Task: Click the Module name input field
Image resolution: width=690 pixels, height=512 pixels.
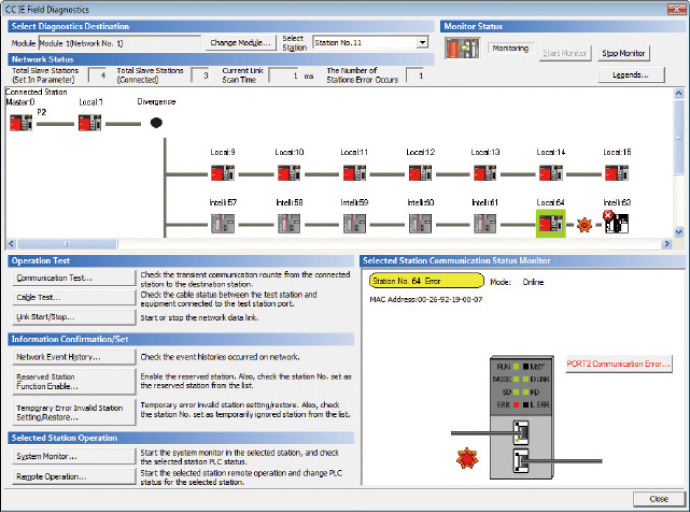Action: click(x=120, y=43)
